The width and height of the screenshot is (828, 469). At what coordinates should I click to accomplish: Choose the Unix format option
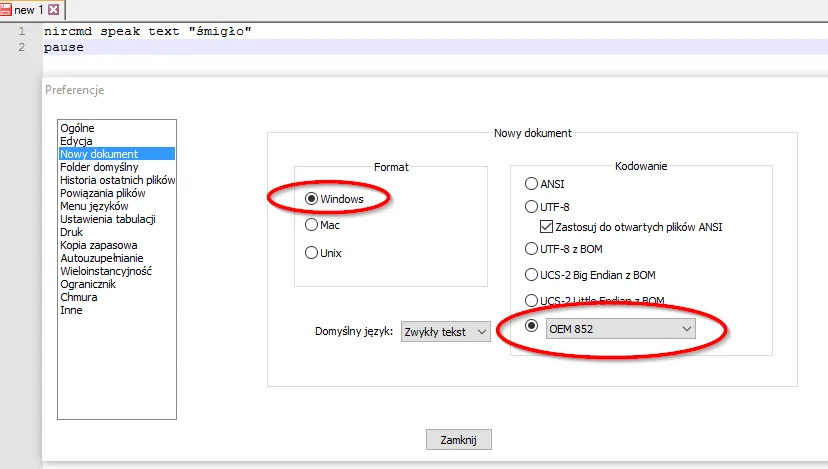point(311,253)
